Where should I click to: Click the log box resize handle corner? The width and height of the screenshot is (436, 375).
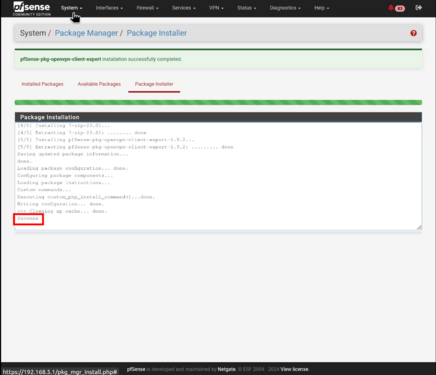point(419,227)
